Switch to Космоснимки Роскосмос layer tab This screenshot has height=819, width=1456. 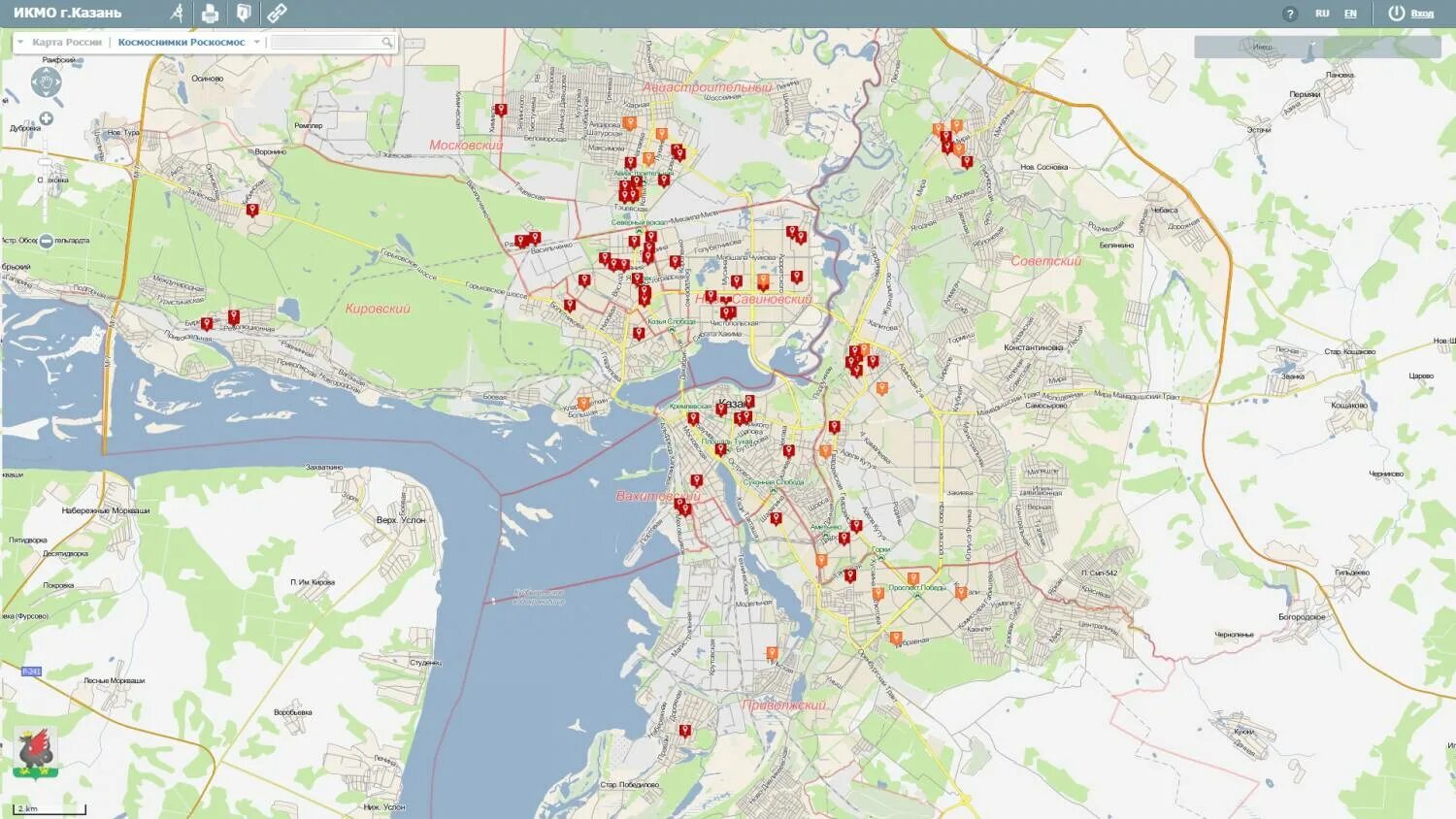coord(182,42)
